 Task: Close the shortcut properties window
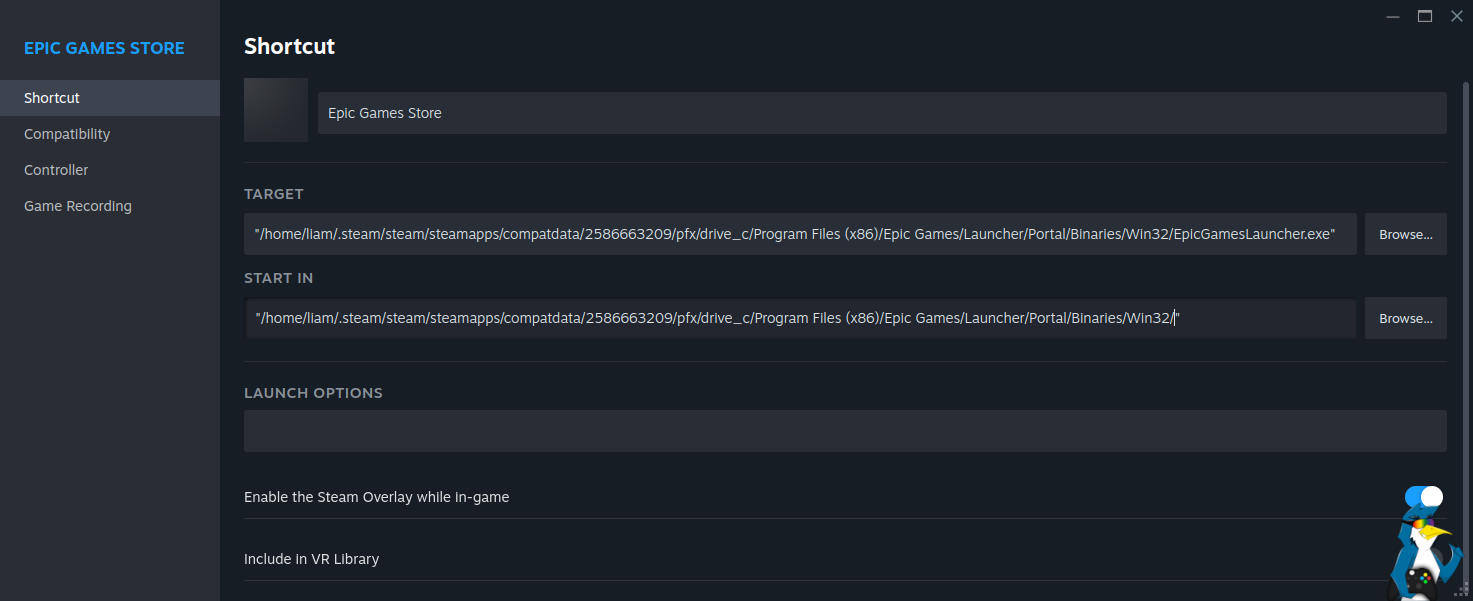coord(1456,16)
